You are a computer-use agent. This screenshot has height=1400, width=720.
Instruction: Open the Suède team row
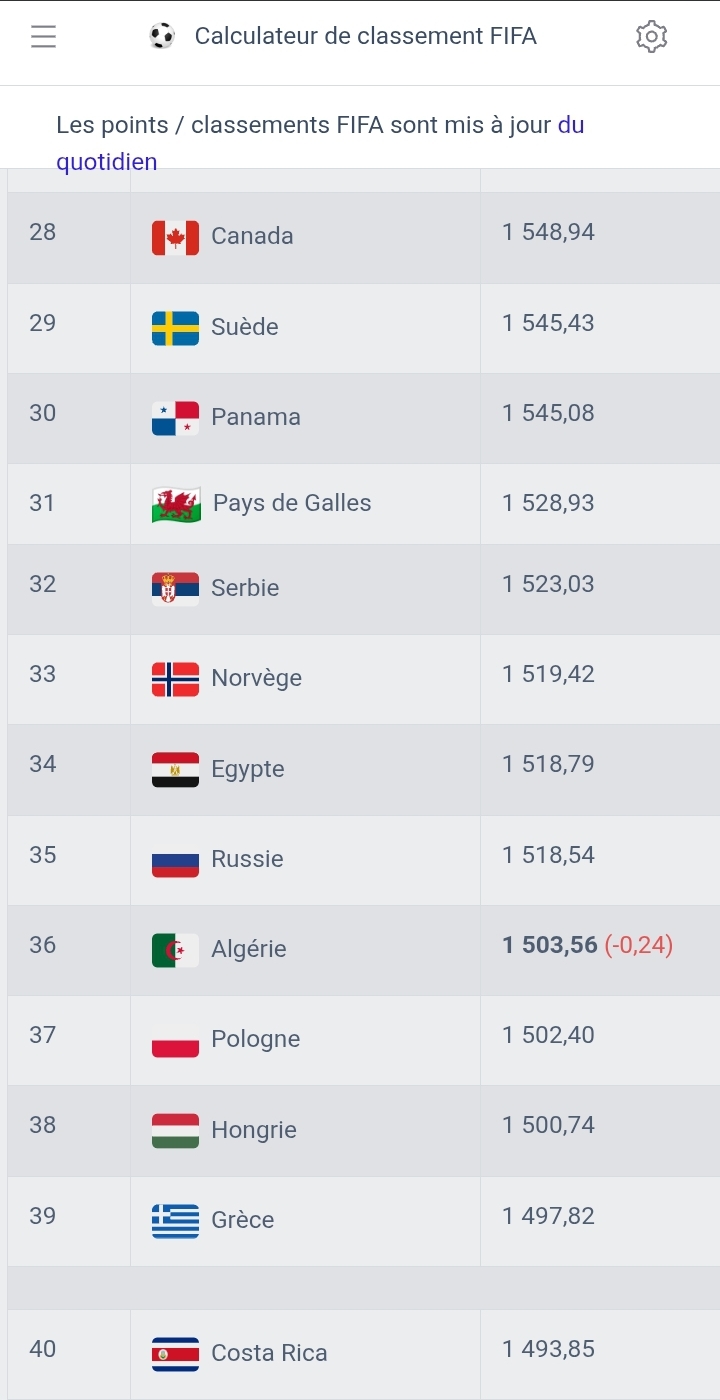(245, 327)
